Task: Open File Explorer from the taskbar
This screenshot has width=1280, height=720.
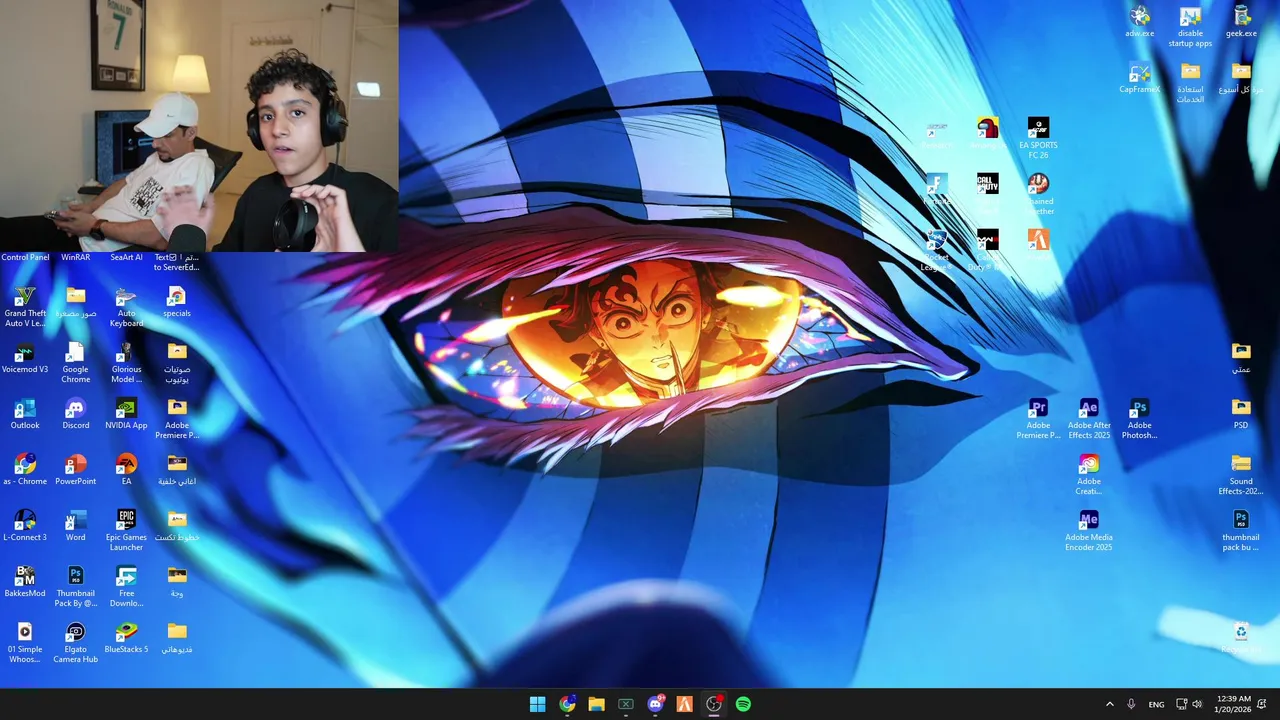Action: point(596,704)
